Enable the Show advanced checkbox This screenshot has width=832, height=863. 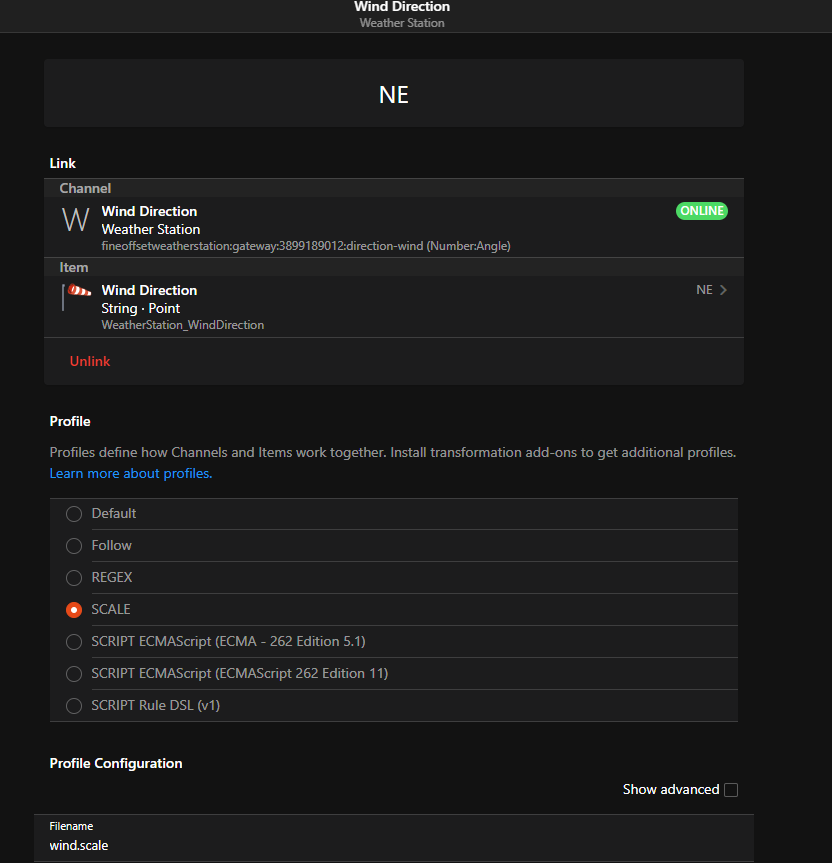(x=731, y=790)
